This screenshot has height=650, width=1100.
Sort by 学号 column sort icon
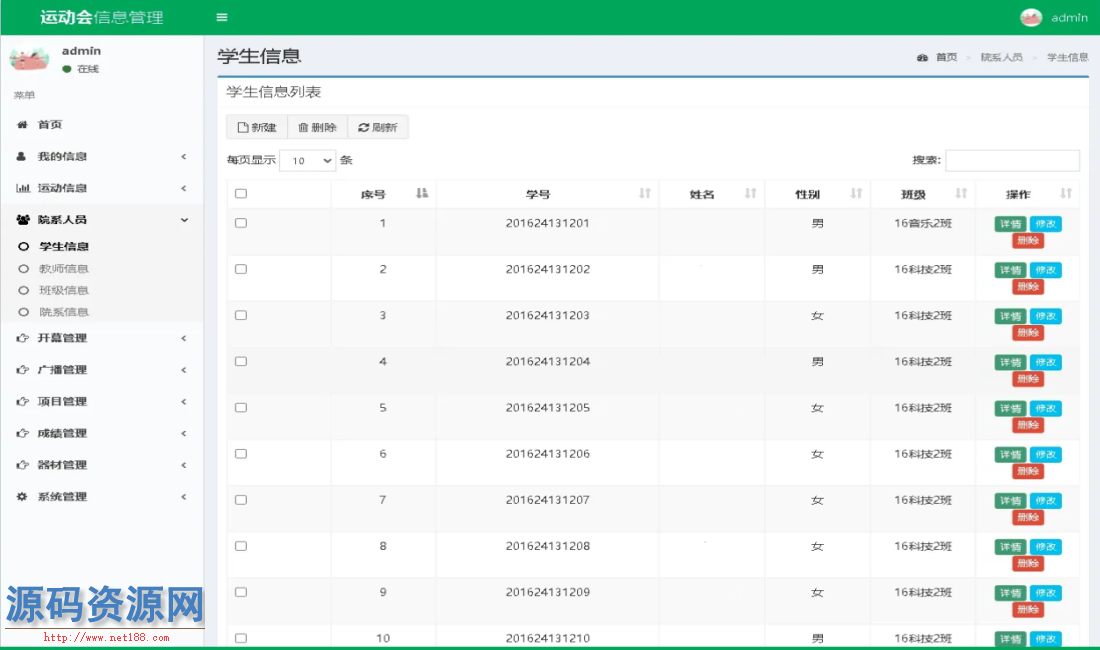click(645, 194)
